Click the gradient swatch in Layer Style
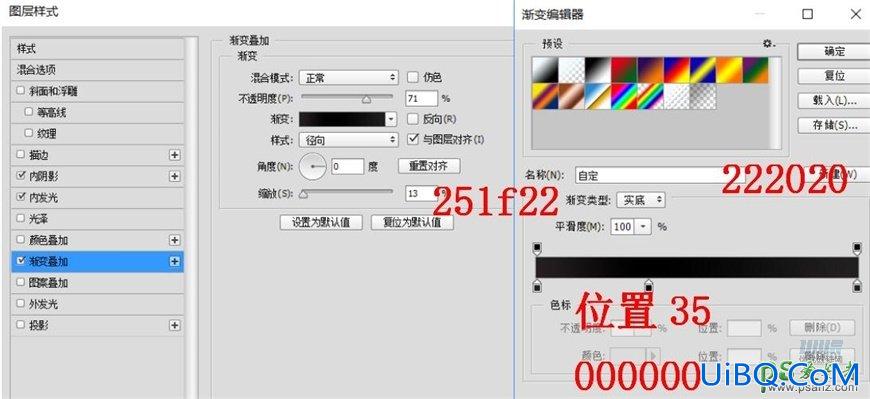Screen dimensions: 870x399 [x=342, y=119]
